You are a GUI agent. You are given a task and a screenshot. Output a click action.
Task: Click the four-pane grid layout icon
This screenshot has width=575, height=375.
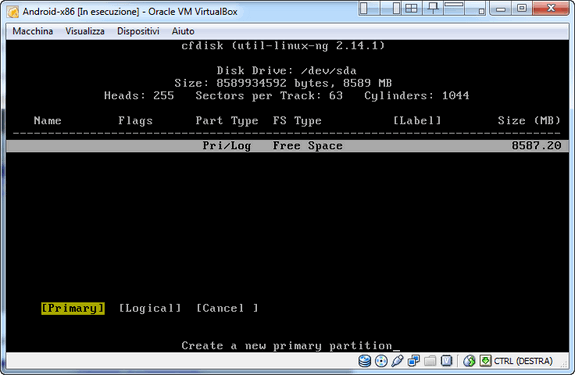(x=411, y=8)
